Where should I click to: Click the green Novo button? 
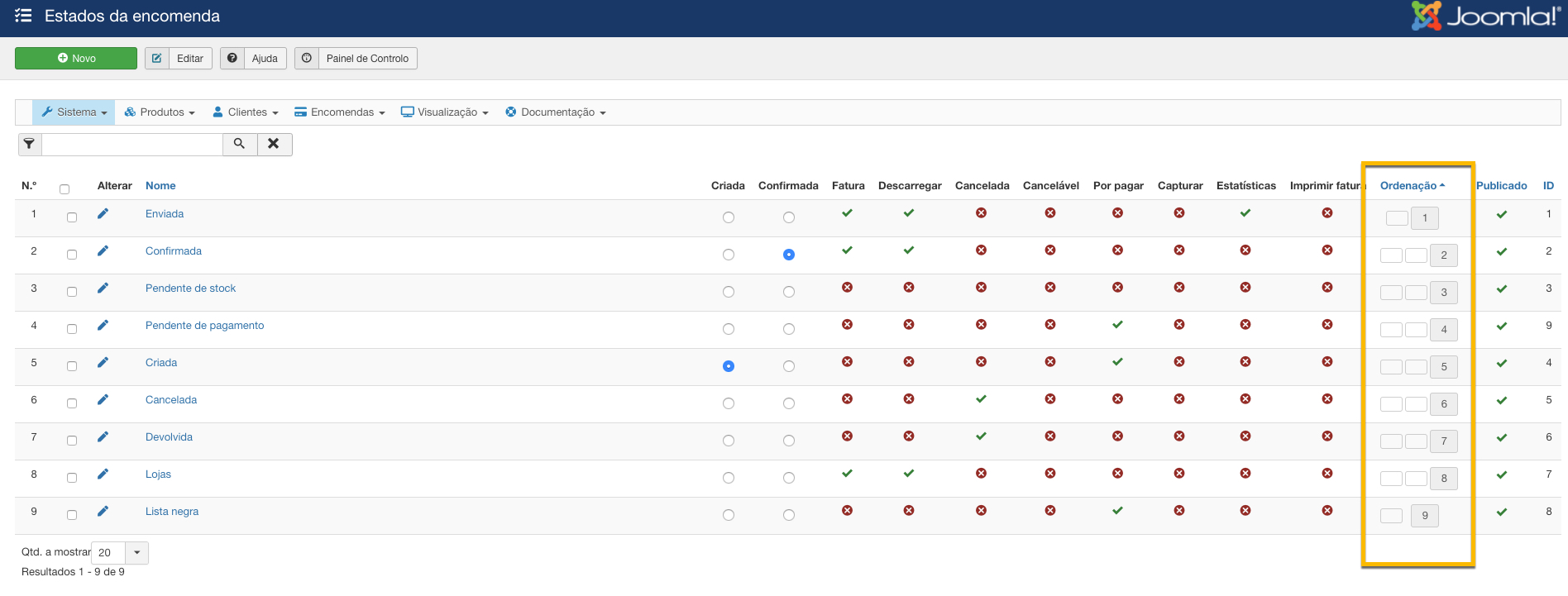[76, 59]
